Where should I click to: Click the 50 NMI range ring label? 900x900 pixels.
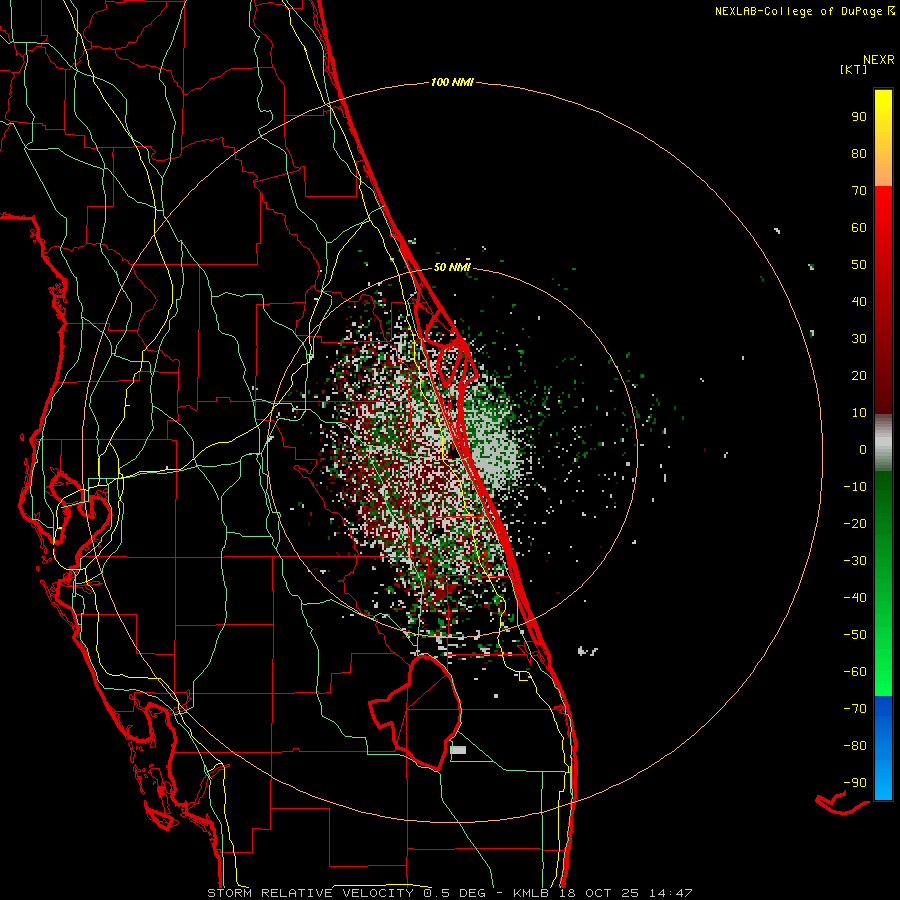click(x=452, y=267)
